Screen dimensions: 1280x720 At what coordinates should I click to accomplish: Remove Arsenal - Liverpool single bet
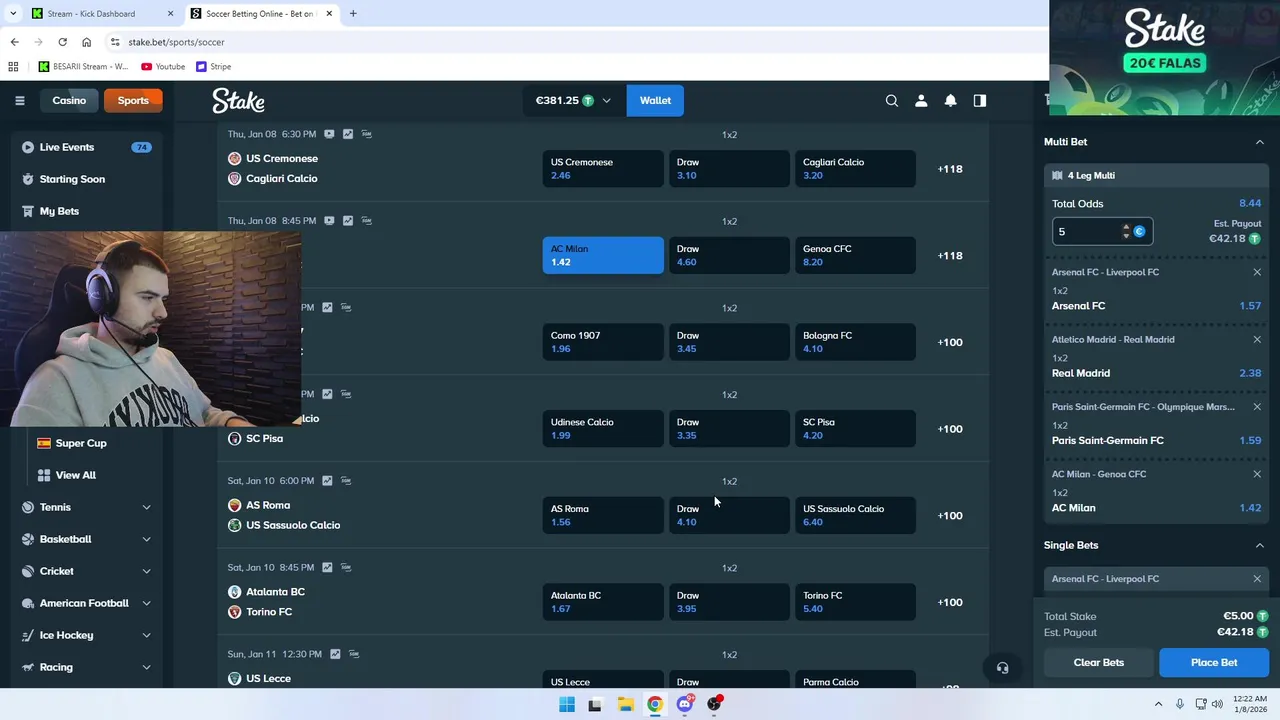[1257, 579]
